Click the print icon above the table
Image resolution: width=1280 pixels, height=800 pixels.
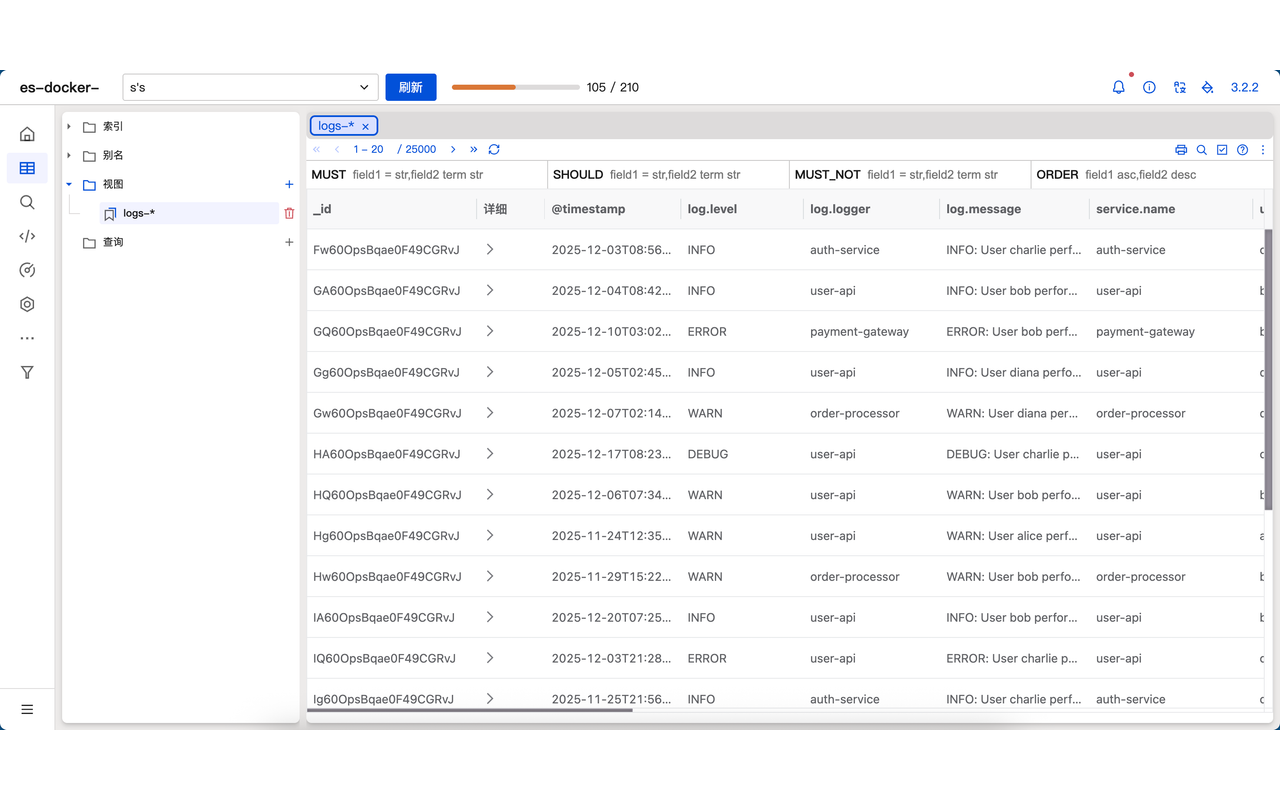[x=1181, y=148]
